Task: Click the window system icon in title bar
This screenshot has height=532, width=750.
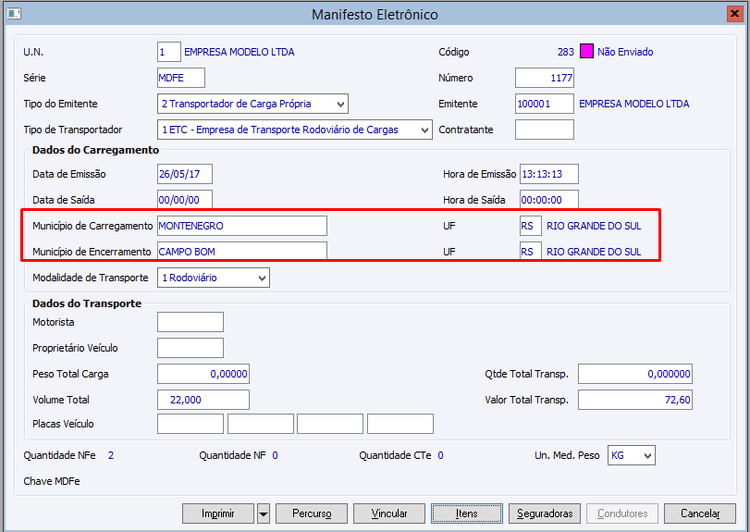Action: (14, 14)
